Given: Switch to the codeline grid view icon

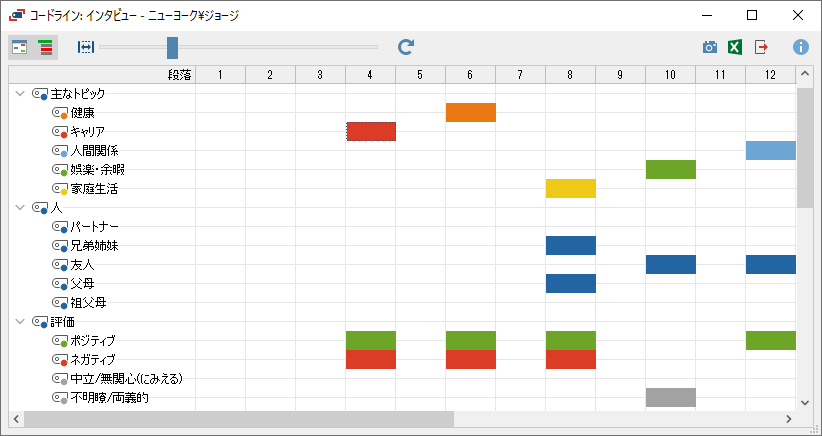Looking at the screenshot, I should pos(20,47).
